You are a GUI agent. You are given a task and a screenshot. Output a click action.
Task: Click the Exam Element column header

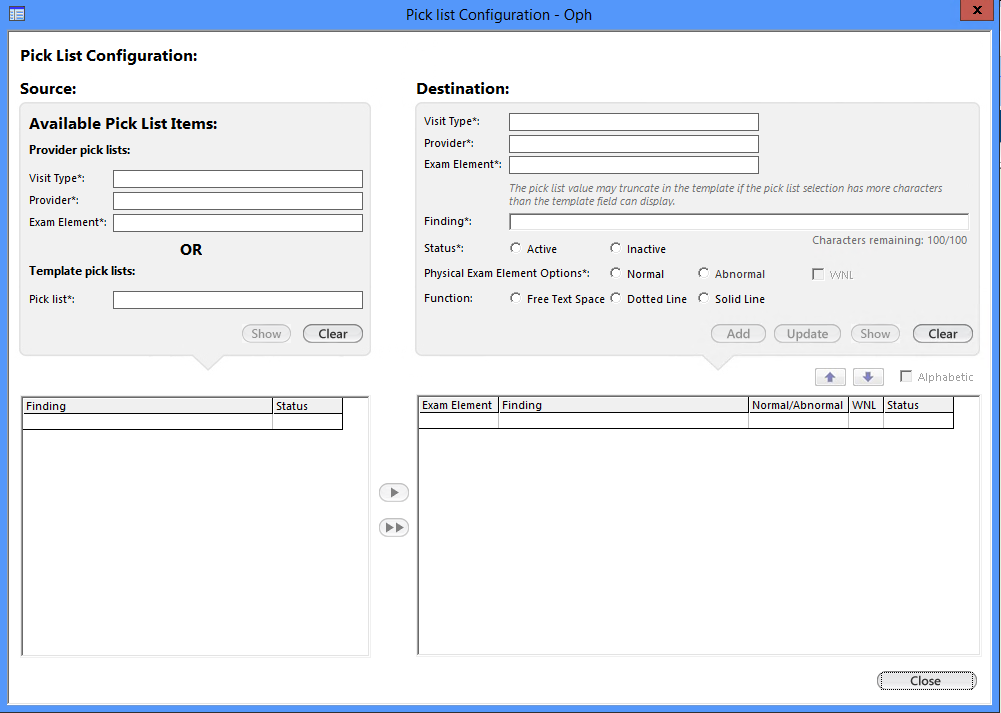458,405
